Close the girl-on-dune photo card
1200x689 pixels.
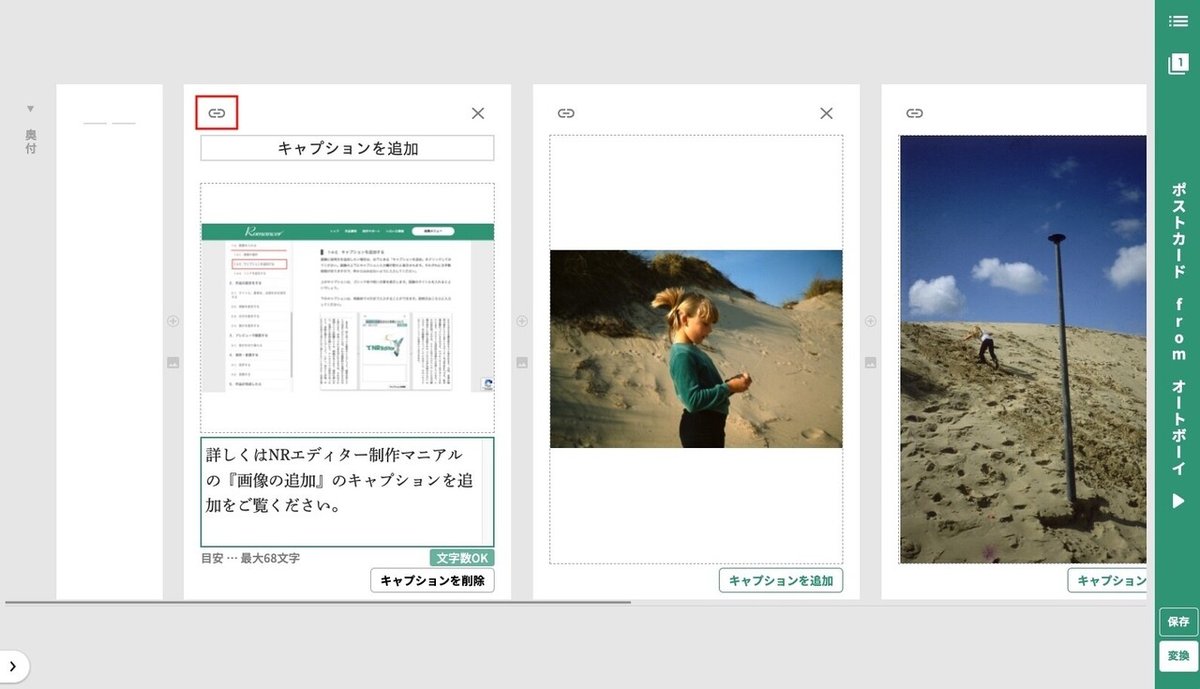pos(826,113)
